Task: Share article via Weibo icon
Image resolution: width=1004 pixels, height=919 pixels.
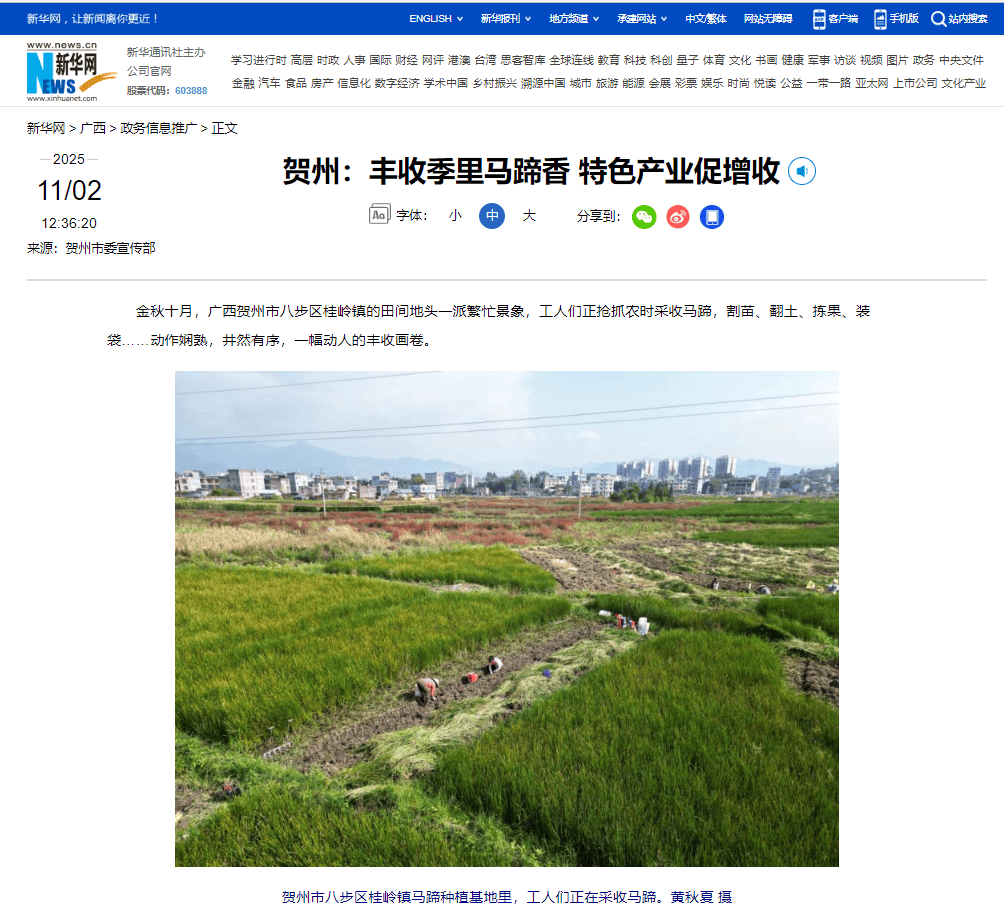Action: pos(678,216)
